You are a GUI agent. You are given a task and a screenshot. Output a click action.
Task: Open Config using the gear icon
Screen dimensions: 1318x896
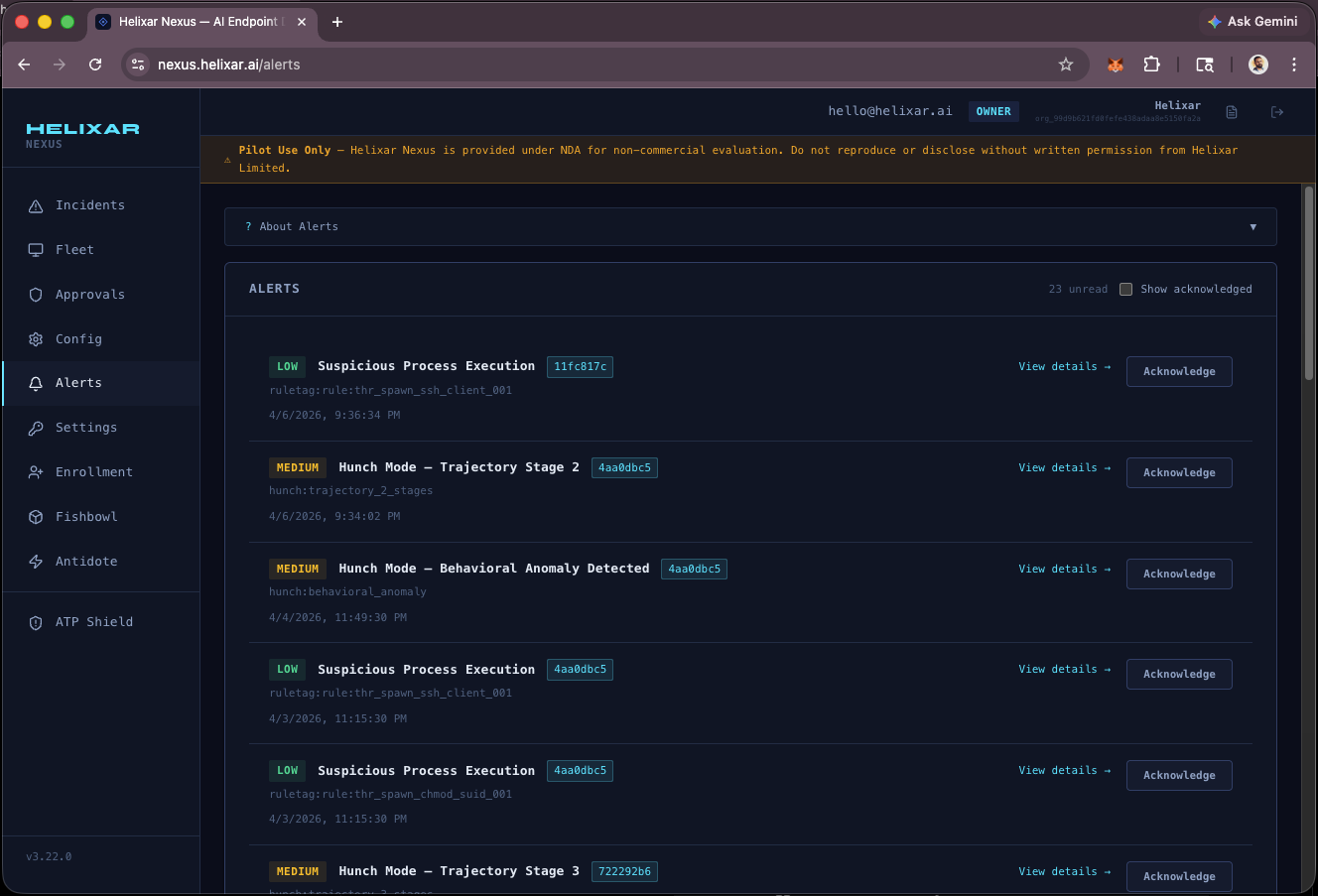pos(36,338)
